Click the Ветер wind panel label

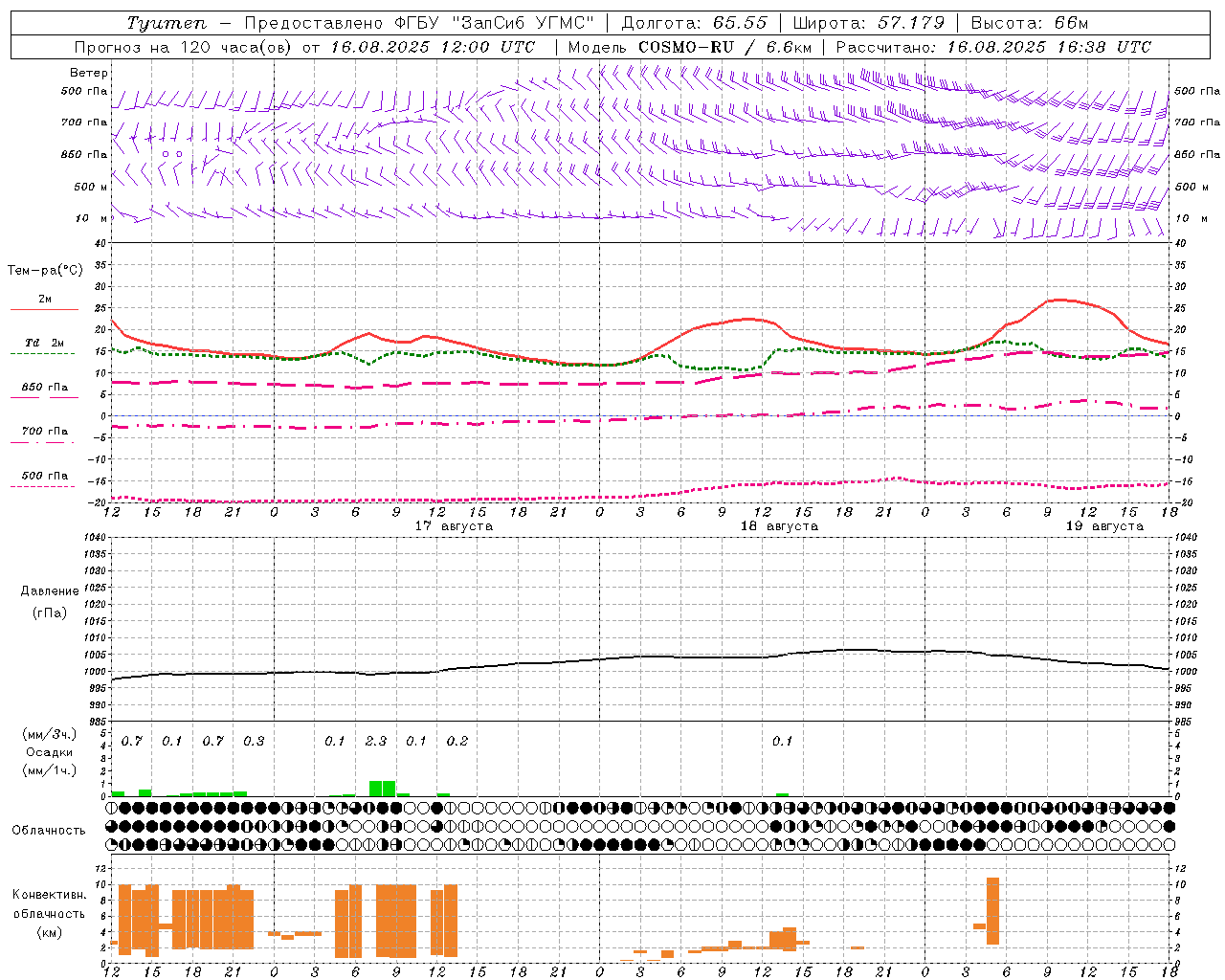pyautogui.click(x=89, y=73)
